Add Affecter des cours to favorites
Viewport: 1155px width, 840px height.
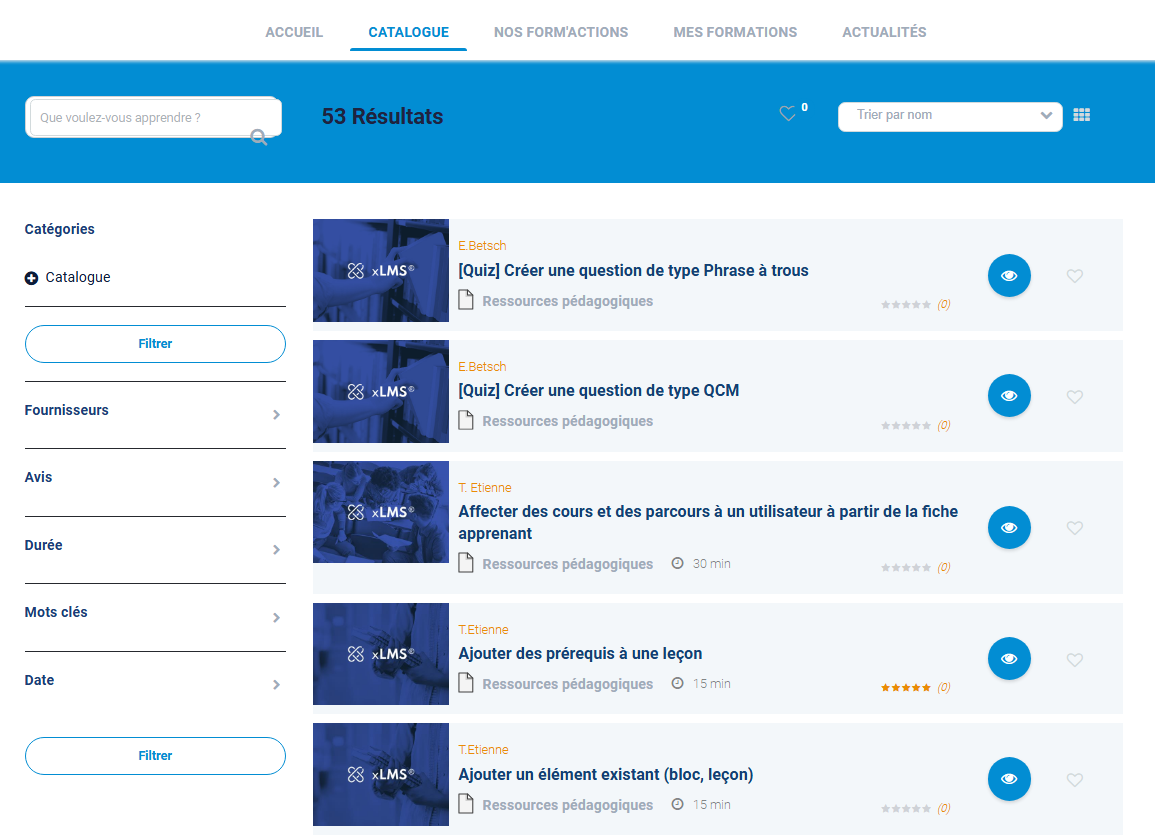1075,528
